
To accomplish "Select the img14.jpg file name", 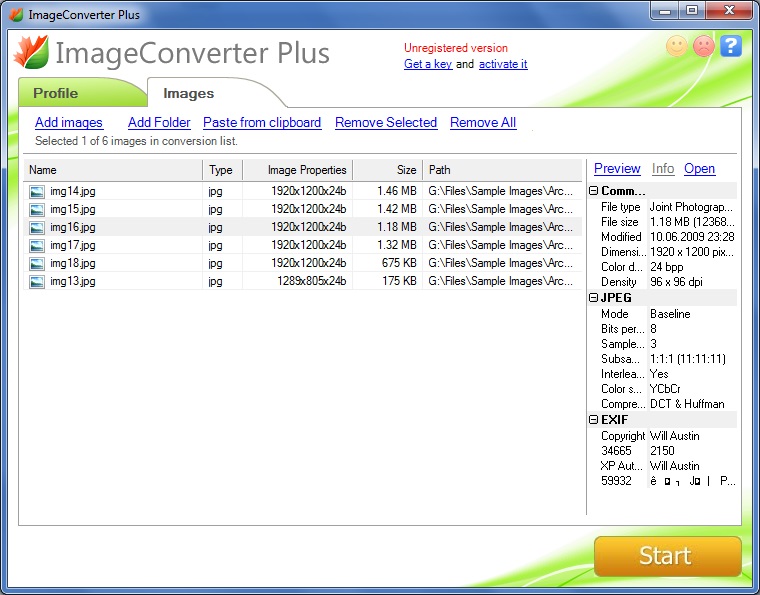I will [73, 191].
